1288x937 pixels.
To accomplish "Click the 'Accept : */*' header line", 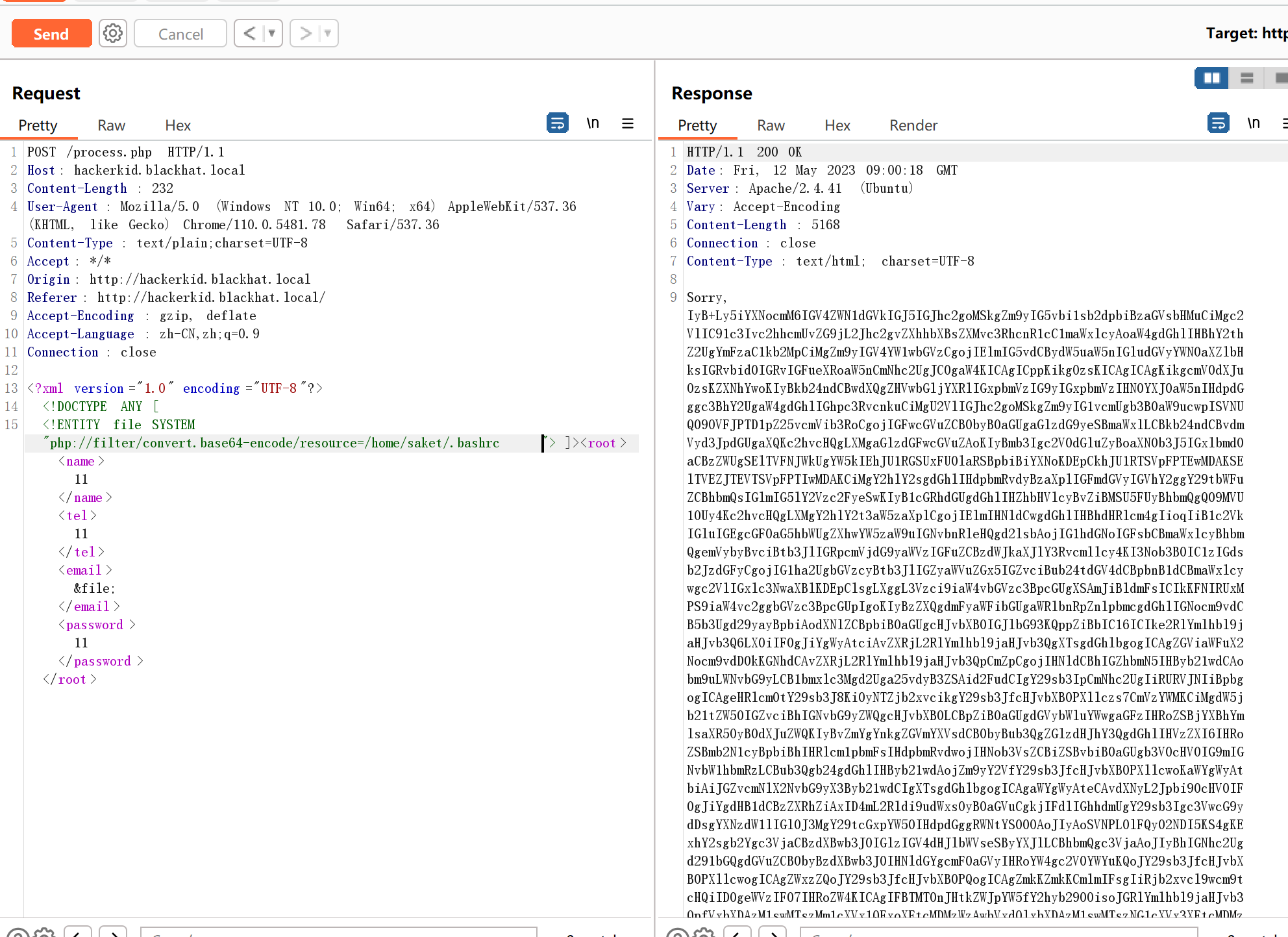I will coord(69,261).
